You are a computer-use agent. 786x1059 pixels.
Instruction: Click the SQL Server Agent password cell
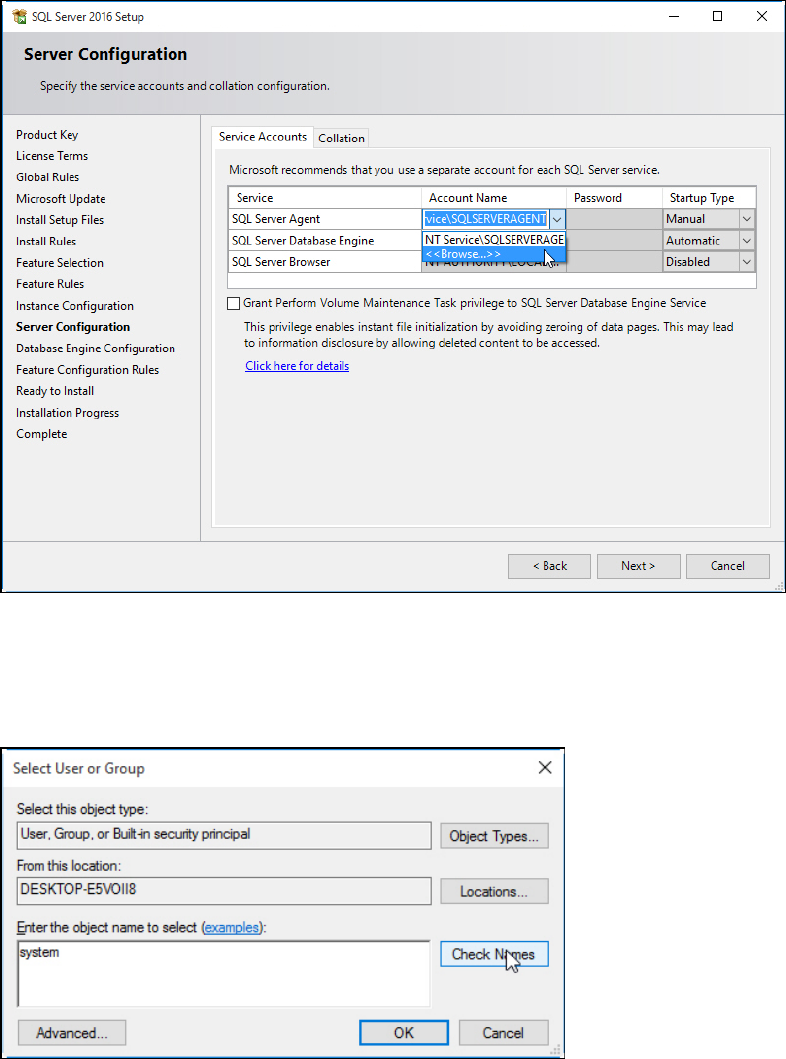(614, 219)
